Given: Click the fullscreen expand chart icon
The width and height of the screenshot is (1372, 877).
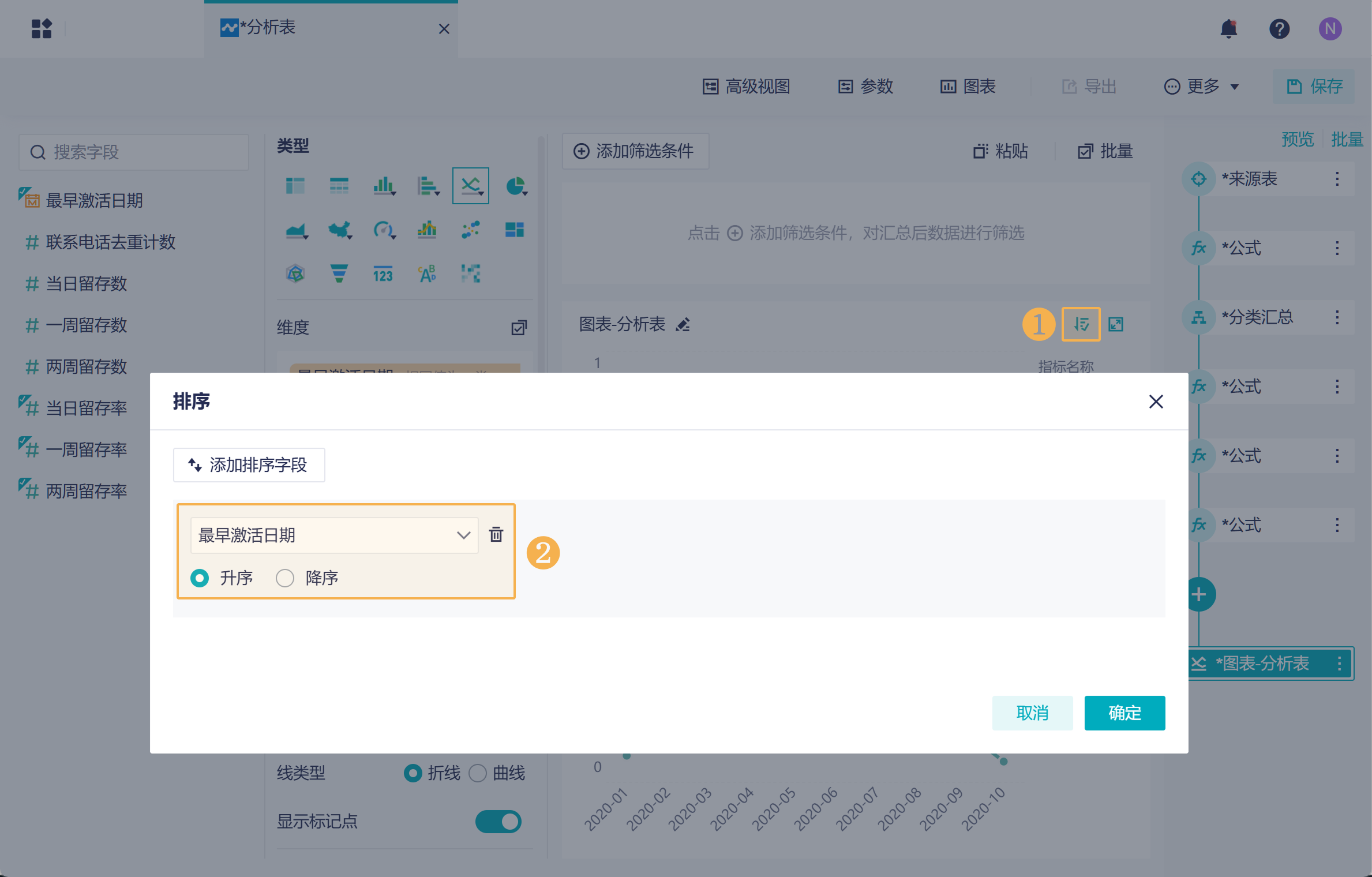Looking at the screenshot, I should click(1116, 324).
